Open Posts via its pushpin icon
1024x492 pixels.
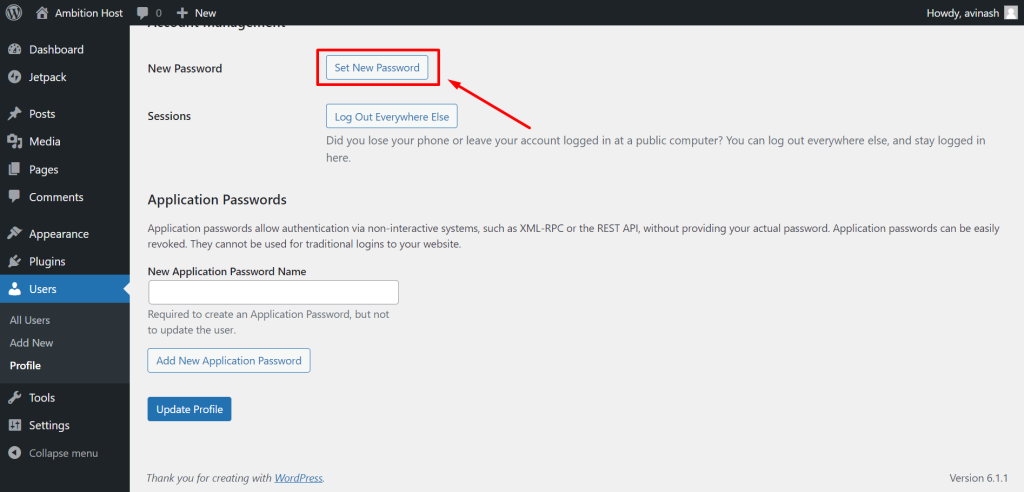point(14,114)
